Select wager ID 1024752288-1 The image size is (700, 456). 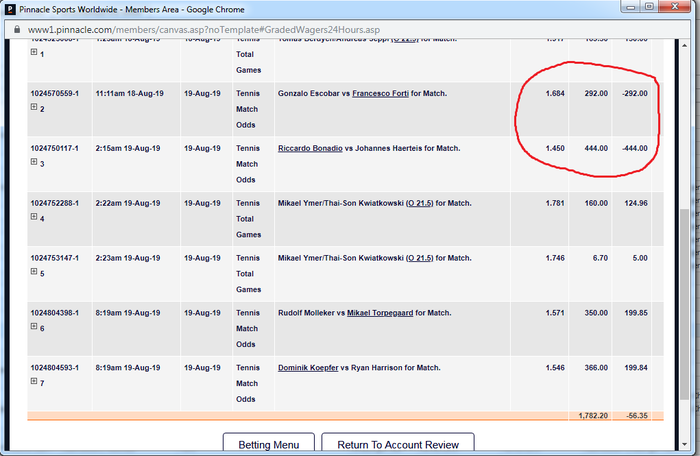coord(54,203)
